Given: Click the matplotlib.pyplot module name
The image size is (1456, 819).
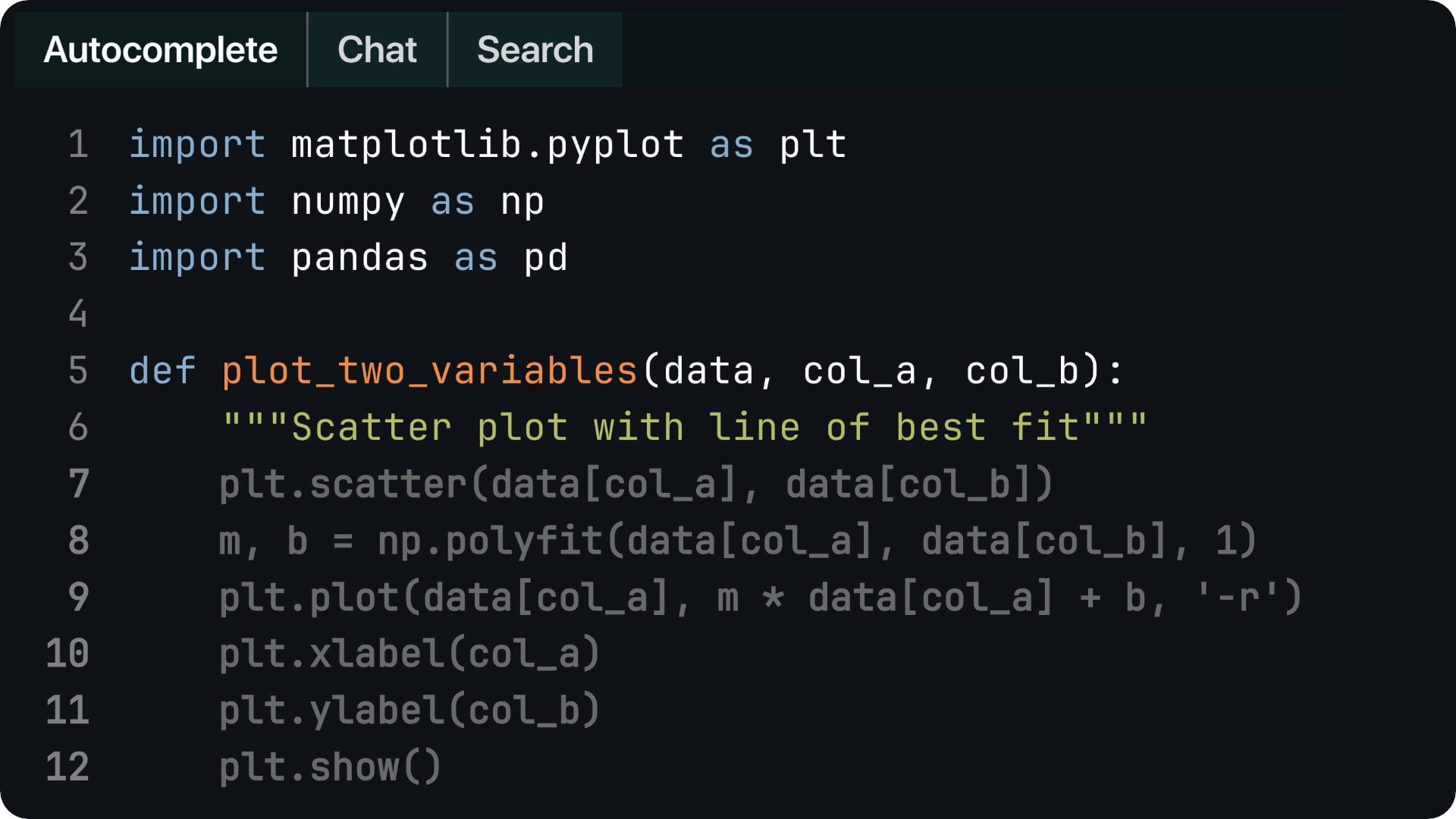Looking at the screenshot, I should (487, 145).
